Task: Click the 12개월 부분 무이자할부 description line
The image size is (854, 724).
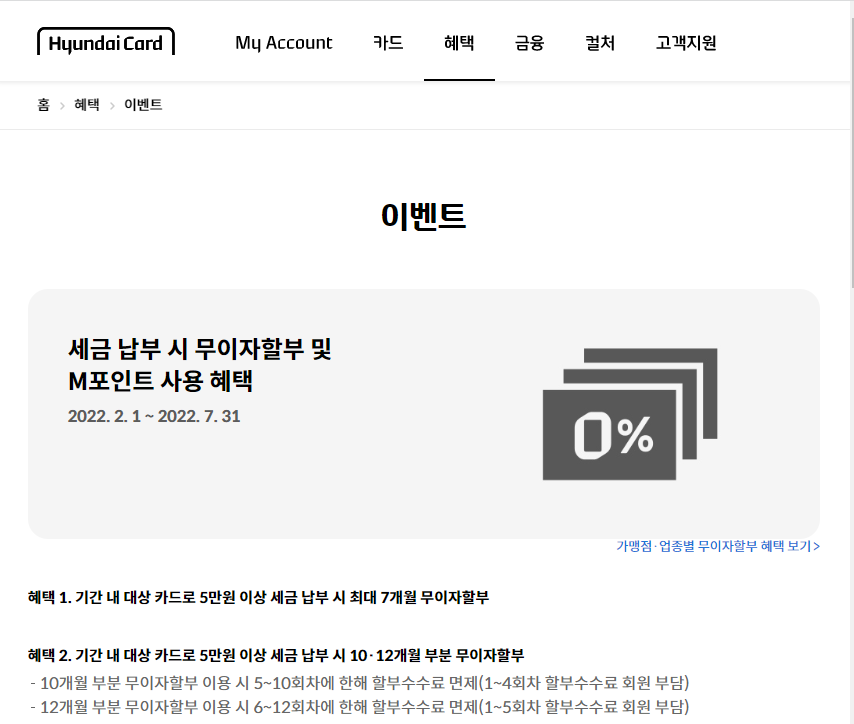Action: coord(360,707)
